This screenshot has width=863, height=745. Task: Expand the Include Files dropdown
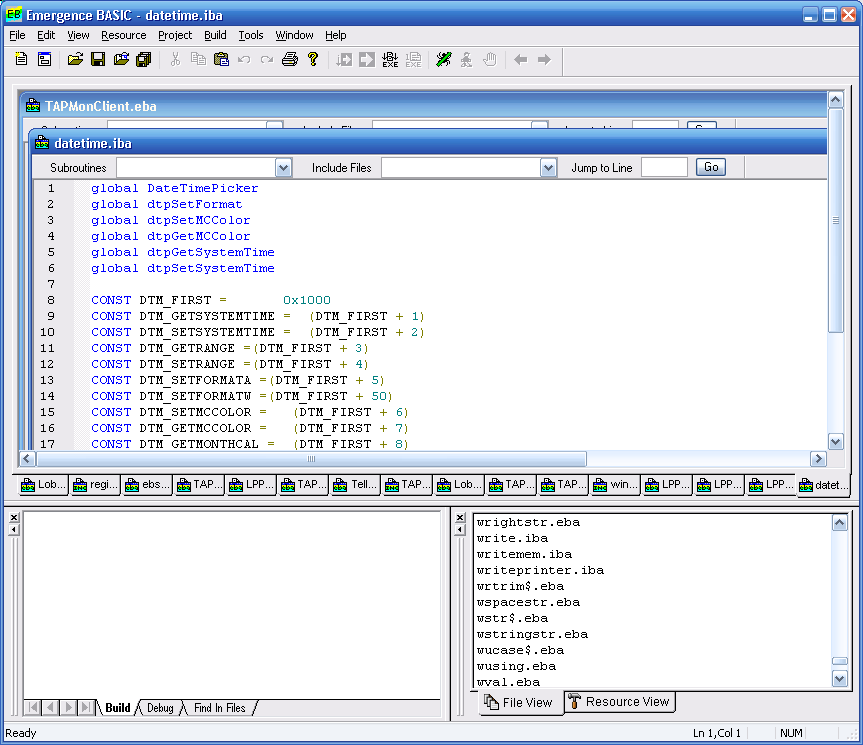[548, 168]
